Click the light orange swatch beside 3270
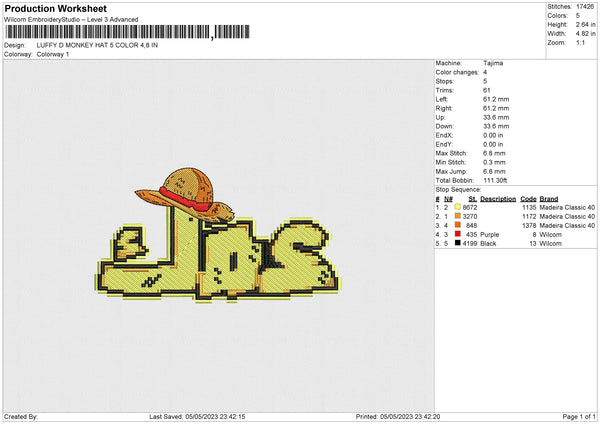The image size is (600, 424). point(458,216)
